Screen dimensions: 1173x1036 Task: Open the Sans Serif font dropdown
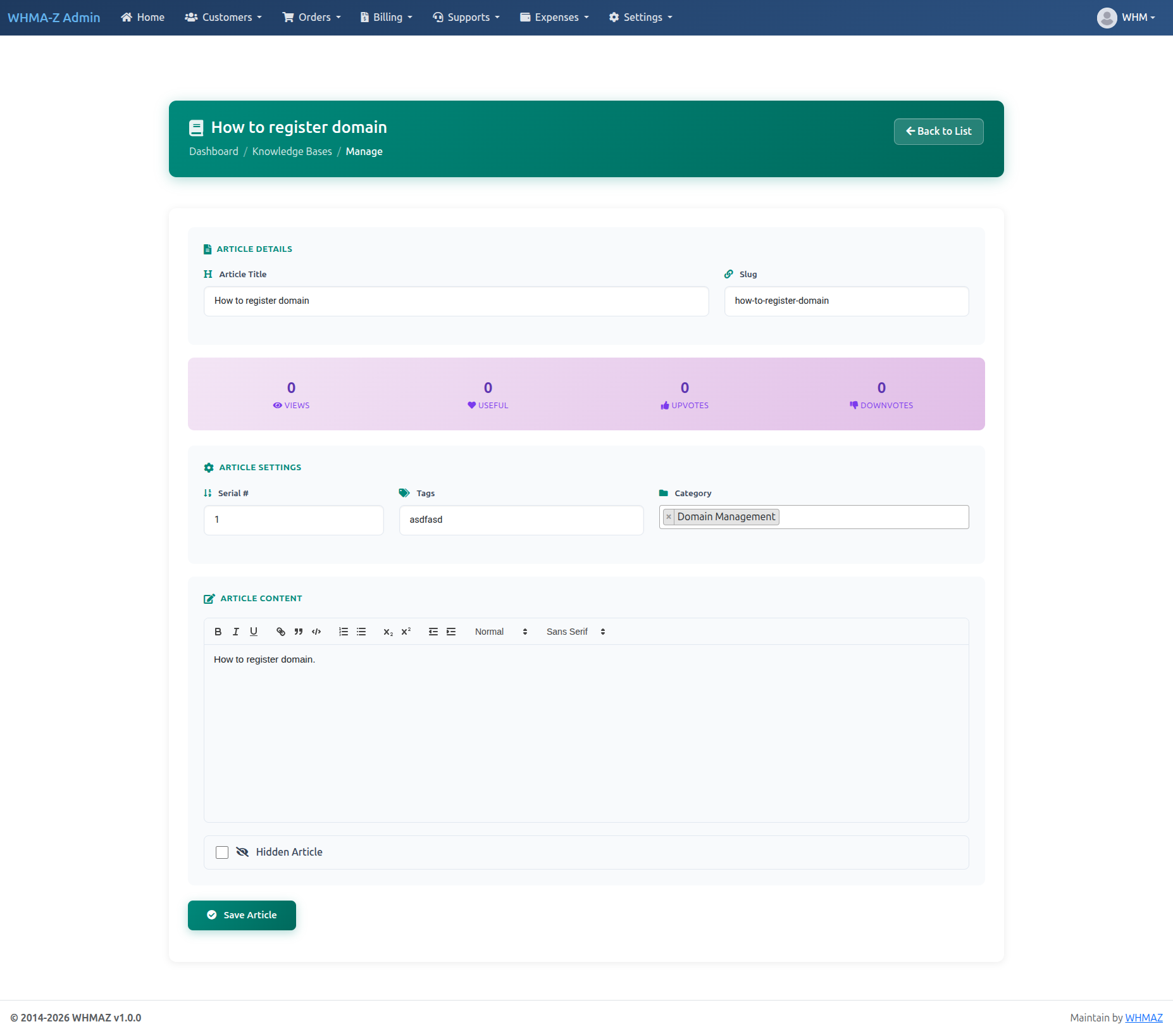pyautogui.click(x=574, y=631)
